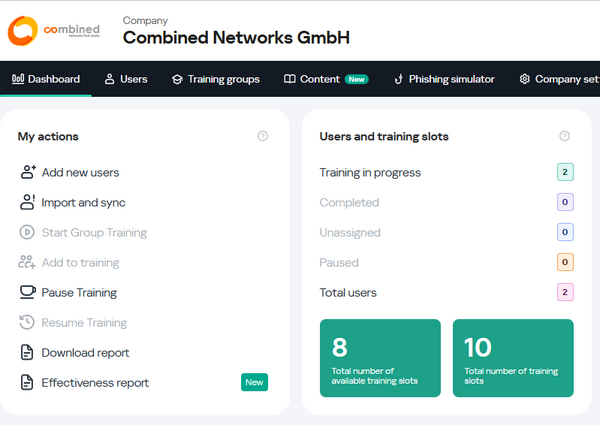
Task: Click the Training in progress count badge
Action: coord(565,173)
